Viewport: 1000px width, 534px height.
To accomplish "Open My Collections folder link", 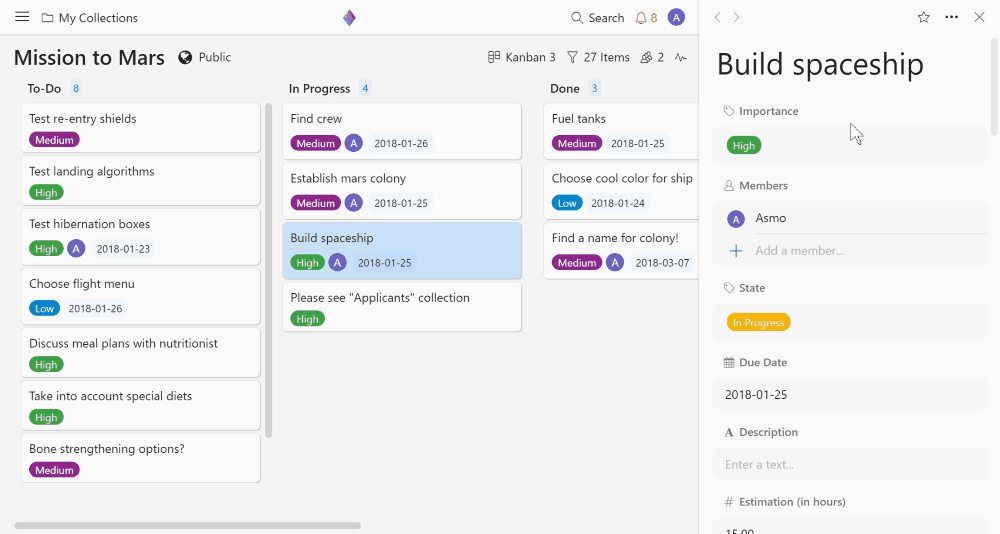I will (x=90, y=18).
